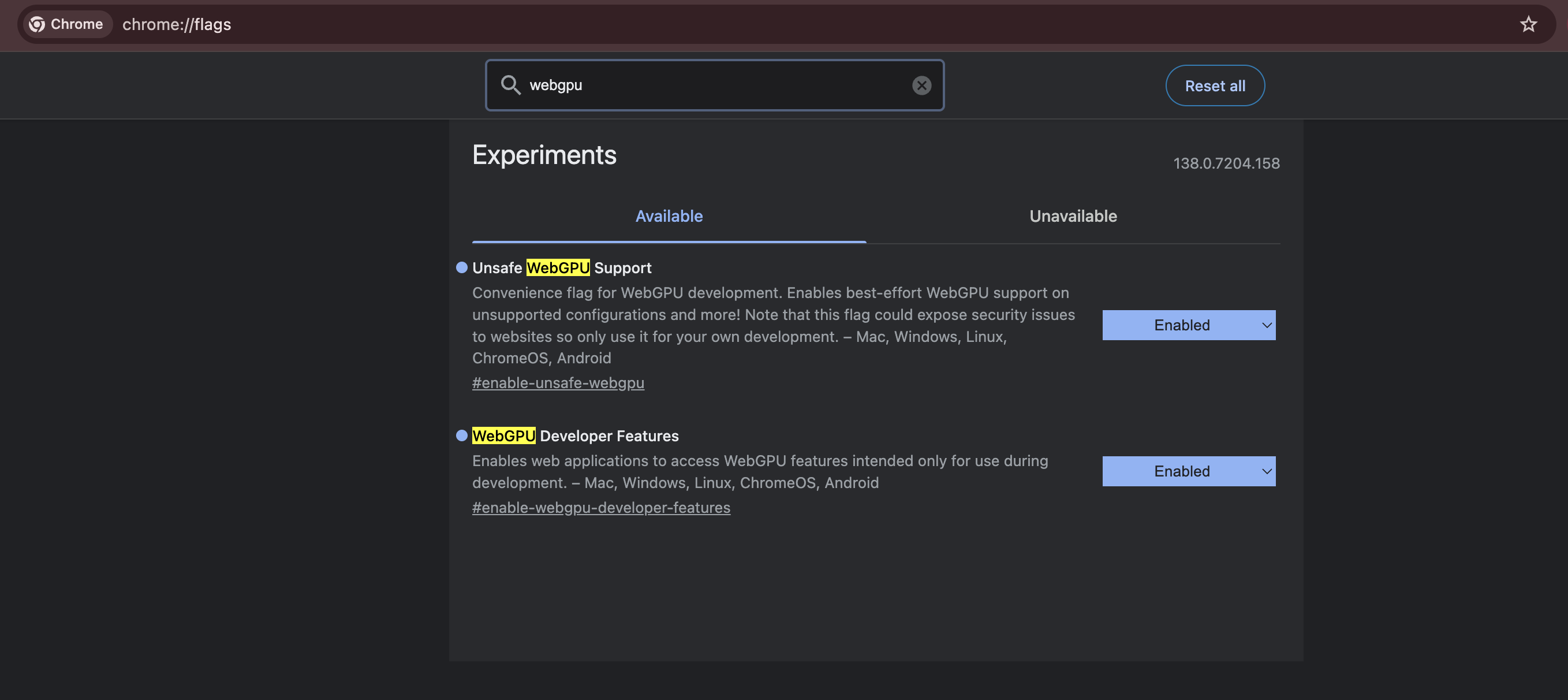Click the WebGPU Developer Features title
Screen dimensions: 1568x700
574,436
